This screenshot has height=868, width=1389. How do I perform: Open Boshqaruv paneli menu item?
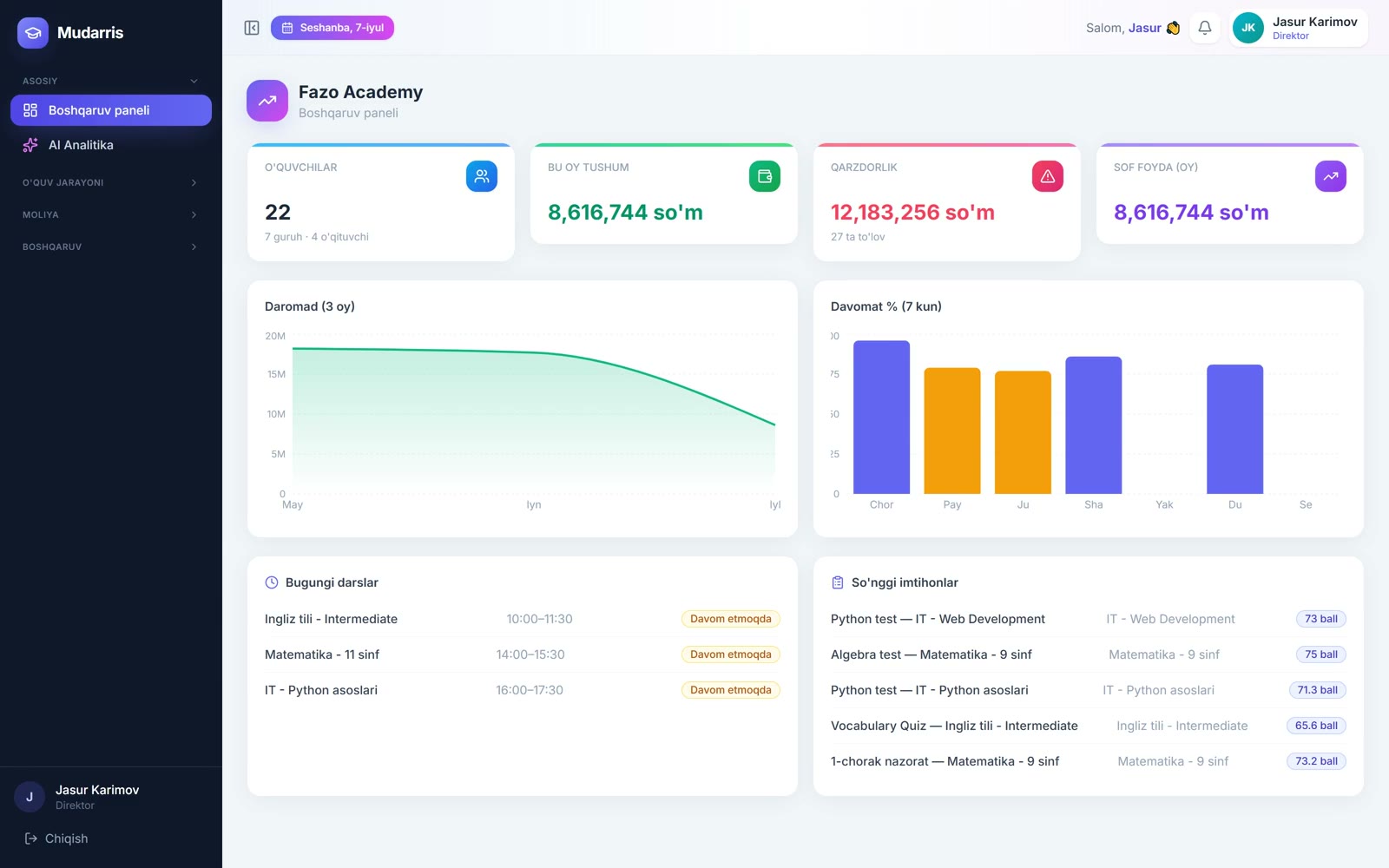click(111, 110)
